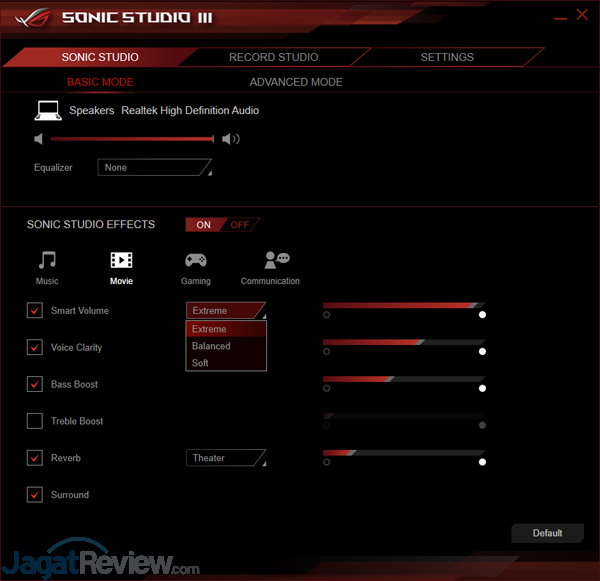Viewport: 600px width, 581px height.
Task: Click the Default button
Action: 547,533
